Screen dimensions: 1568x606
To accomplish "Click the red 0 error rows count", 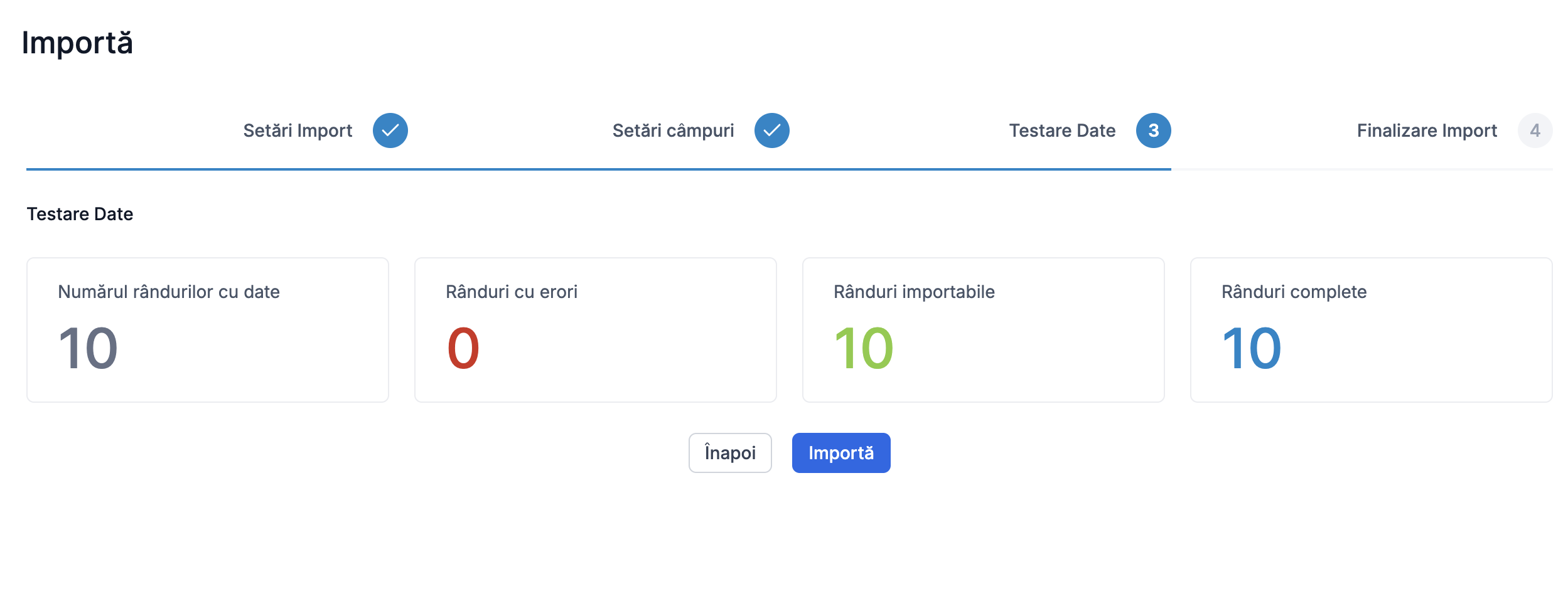I will click(463, 349).
